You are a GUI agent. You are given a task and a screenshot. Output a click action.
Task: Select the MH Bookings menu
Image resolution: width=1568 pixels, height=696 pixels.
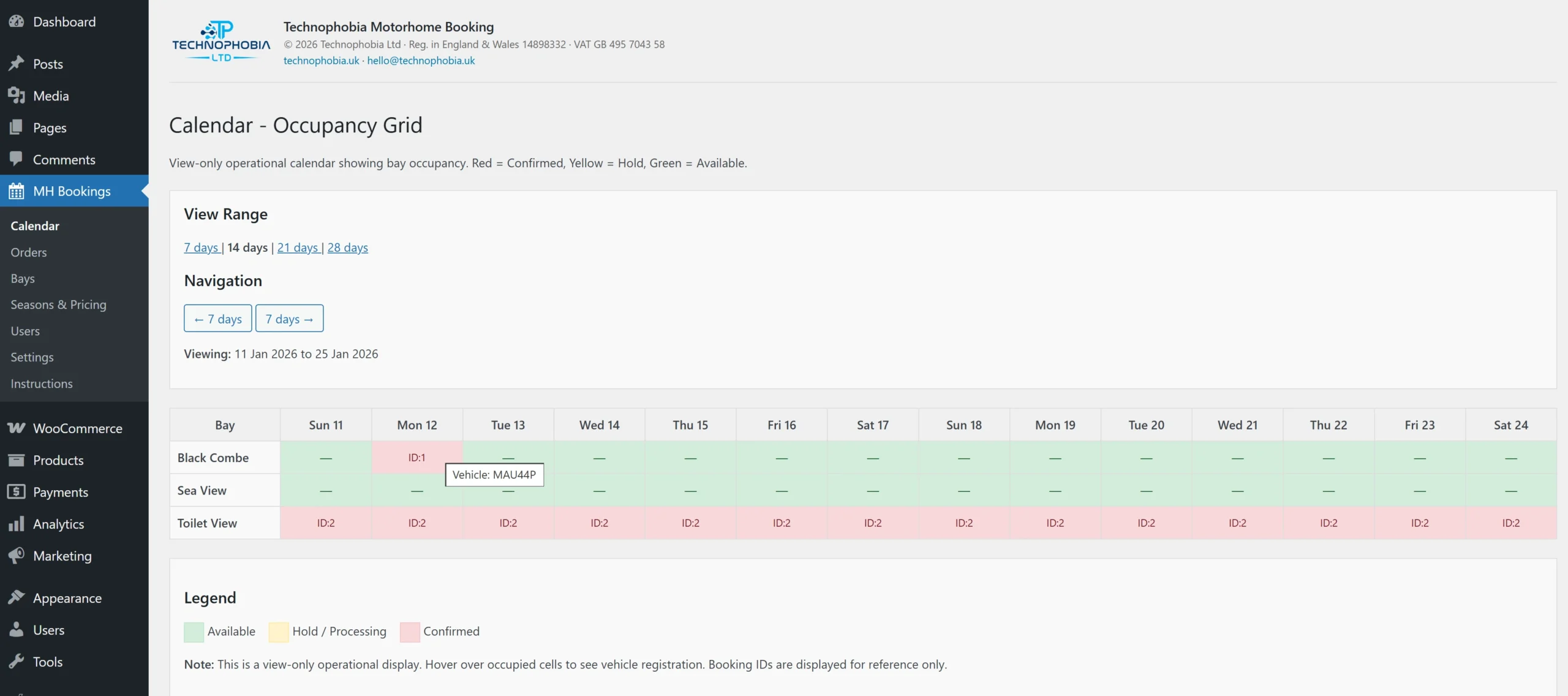pos(74,191)
